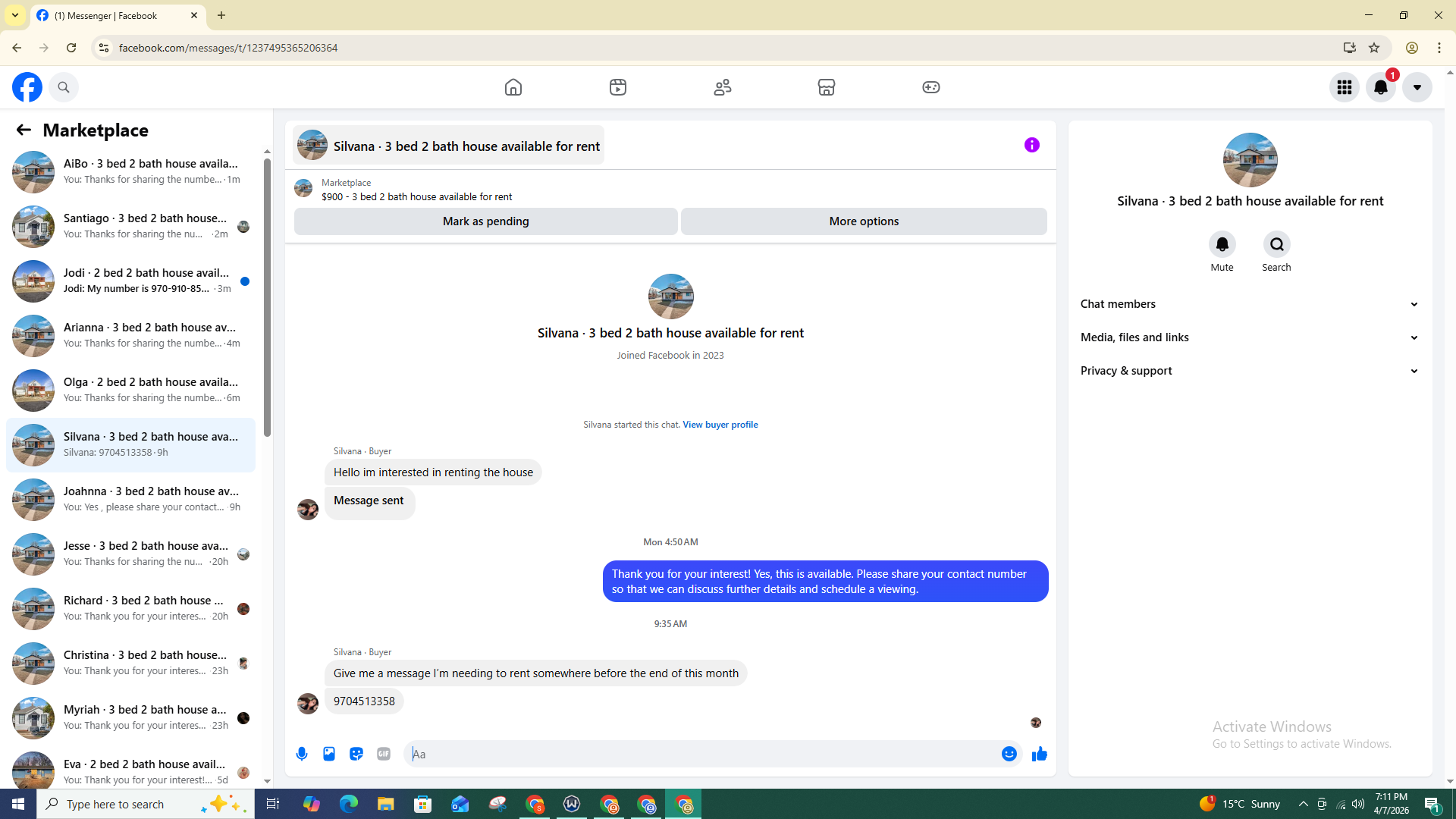Open the Facebook Home tab
This screenshot has height=819, width=1456.
pos(513,87)
